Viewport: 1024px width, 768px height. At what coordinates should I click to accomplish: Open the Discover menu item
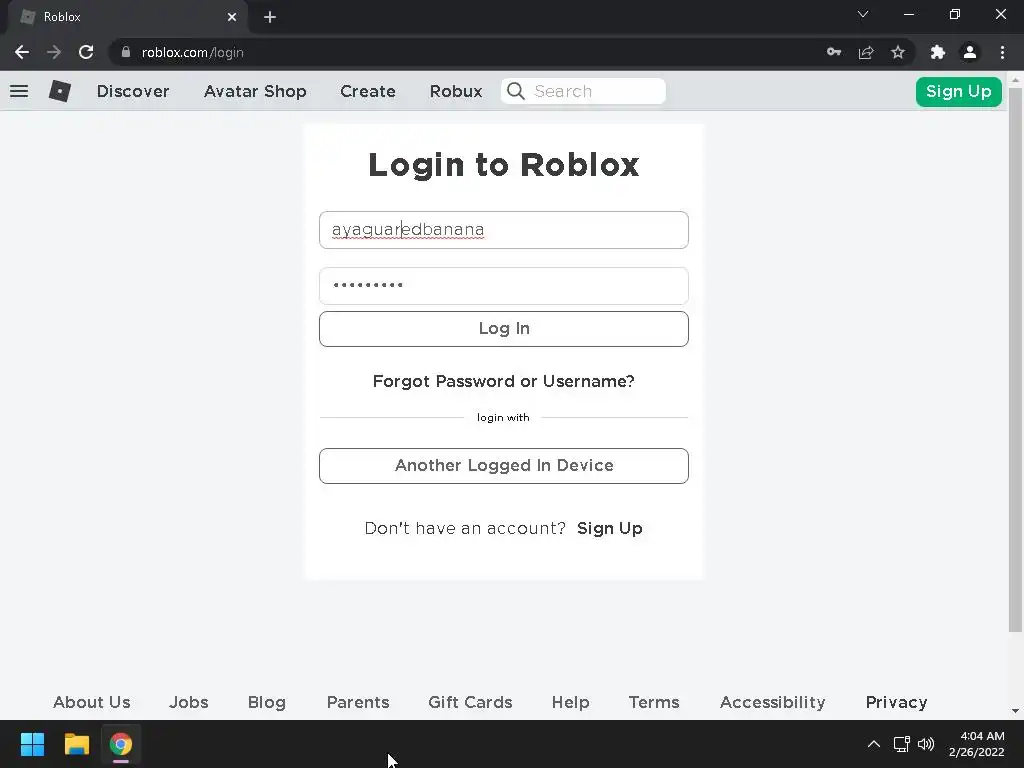(133, 91)
